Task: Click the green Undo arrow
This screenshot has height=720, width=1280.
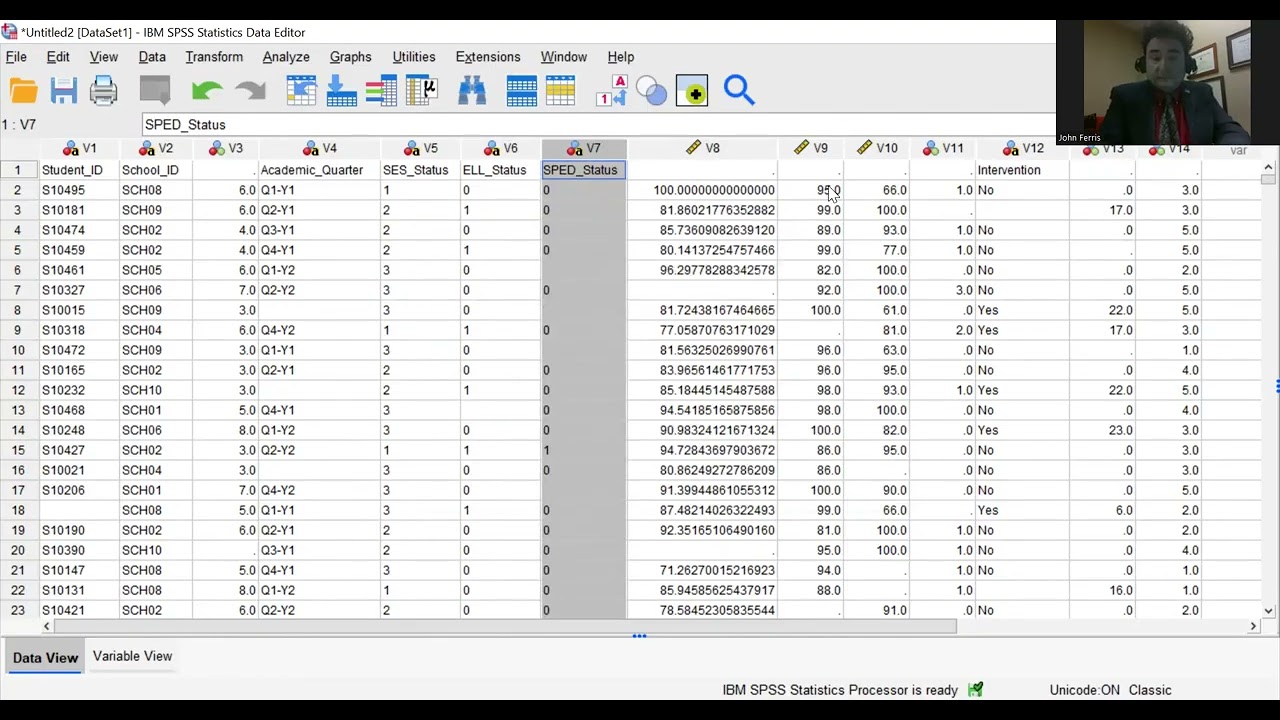Action: click(207, 91)
